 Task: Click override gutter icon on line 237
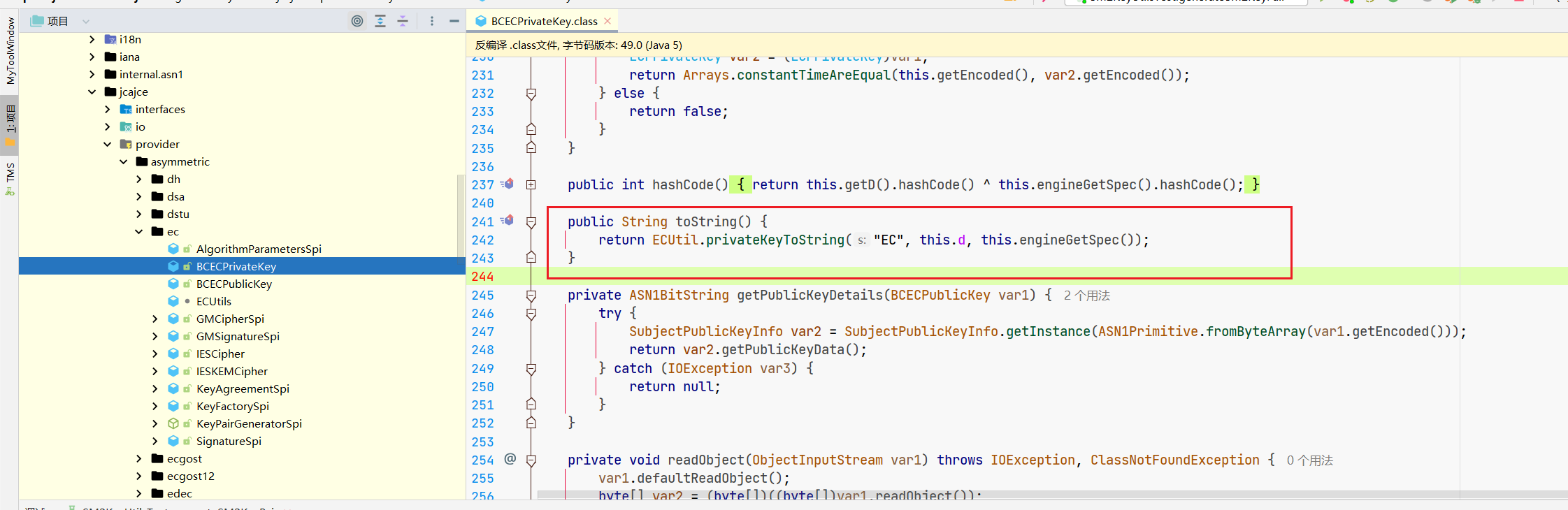point(507,184)
